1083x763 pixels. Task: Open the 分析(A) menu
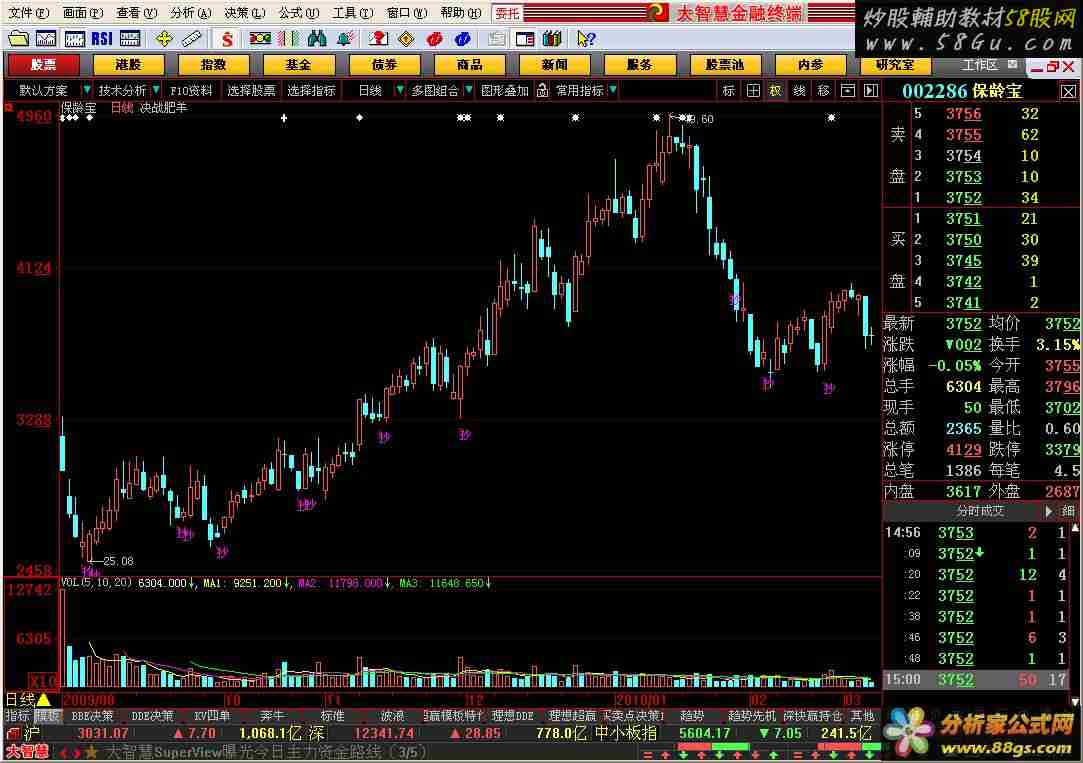[x=191, y=12]
